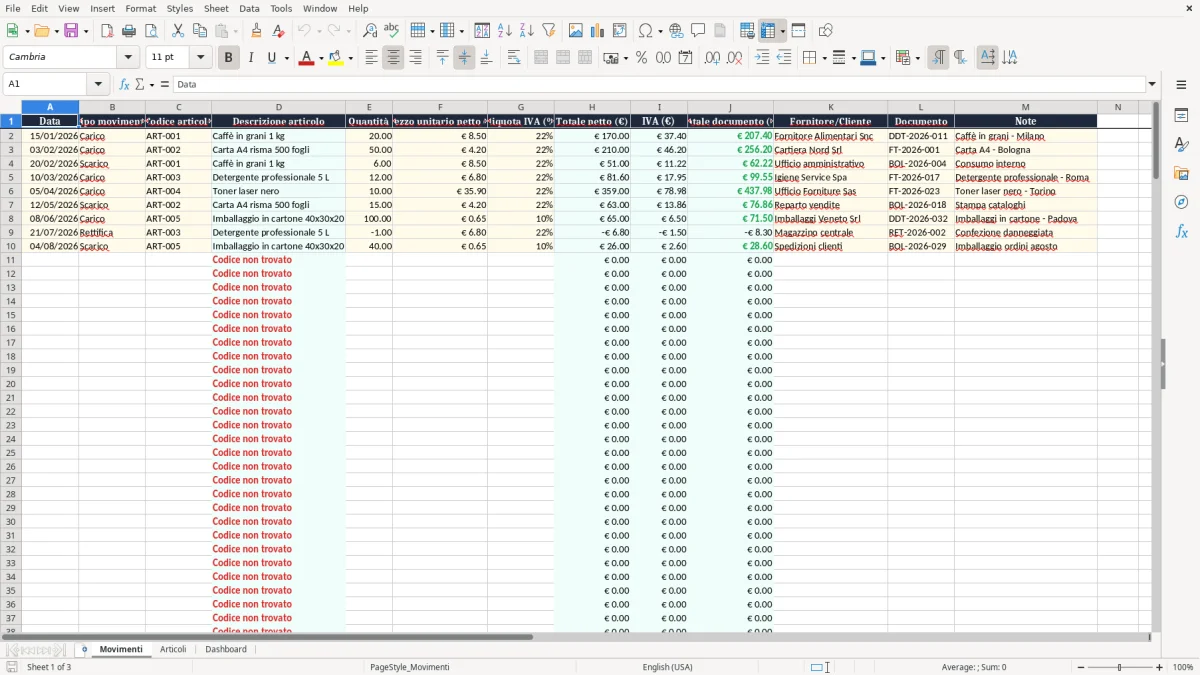Click PageStyle_Movimenti in status bar
The height and width of the screenshot is (675, 1200).
[x=409, y=667]
